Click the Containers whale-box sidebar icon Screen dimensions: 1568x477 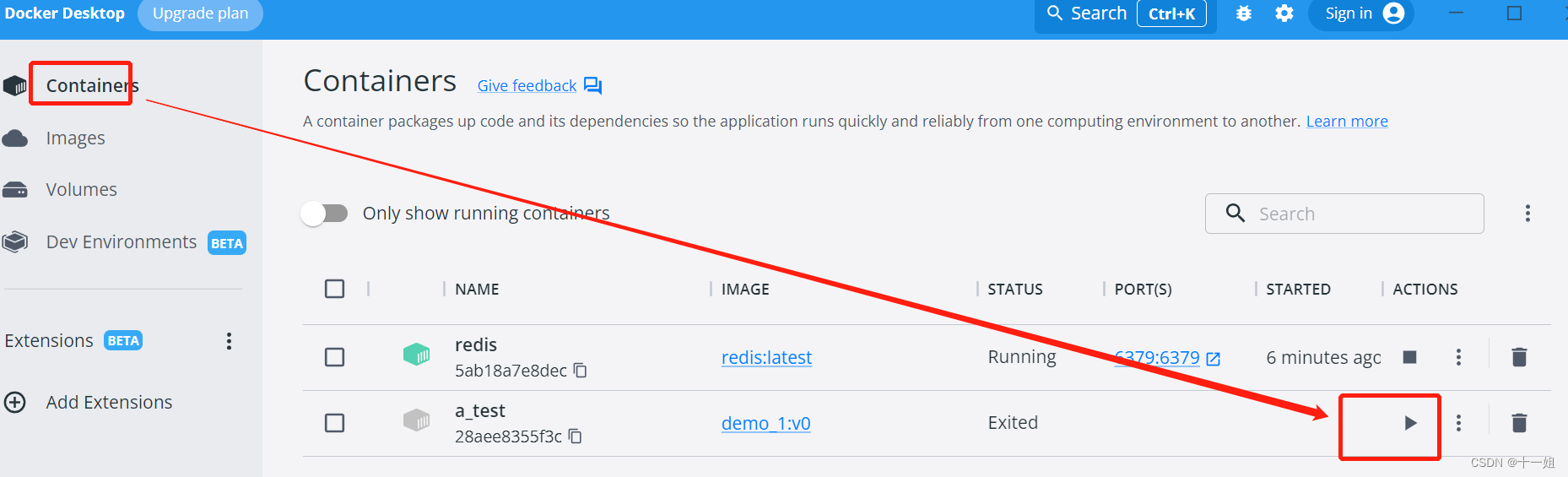point(15,85)
